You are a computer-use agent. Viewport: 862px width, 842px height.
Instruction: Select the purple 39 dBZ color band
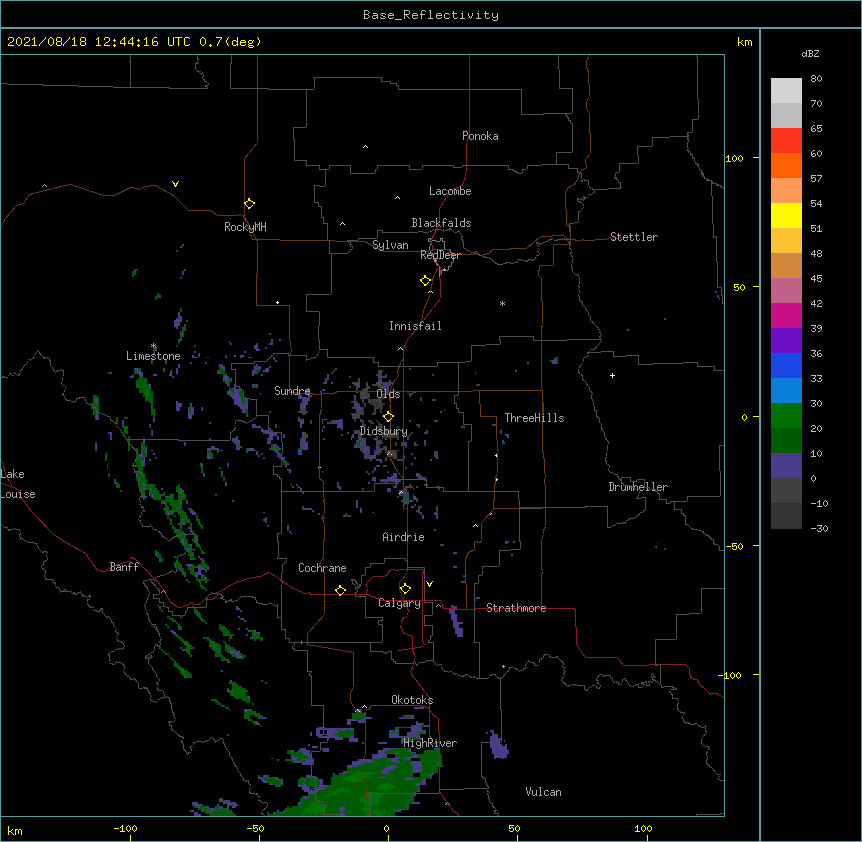(786, 340)
